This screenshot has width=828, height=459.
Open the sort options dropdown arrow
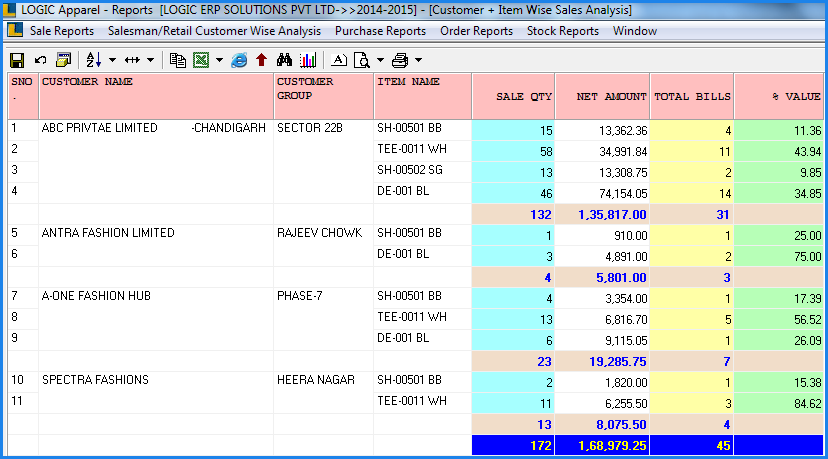[112, 60]
